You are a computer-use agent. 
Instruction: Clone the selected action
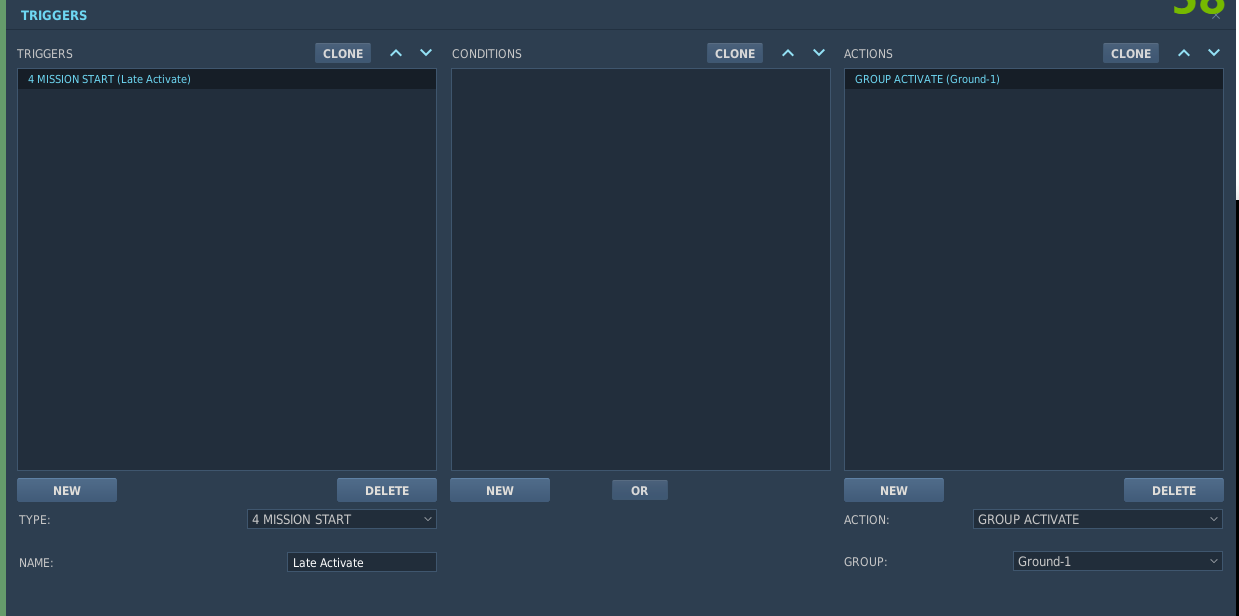[x=1131, y=53]
